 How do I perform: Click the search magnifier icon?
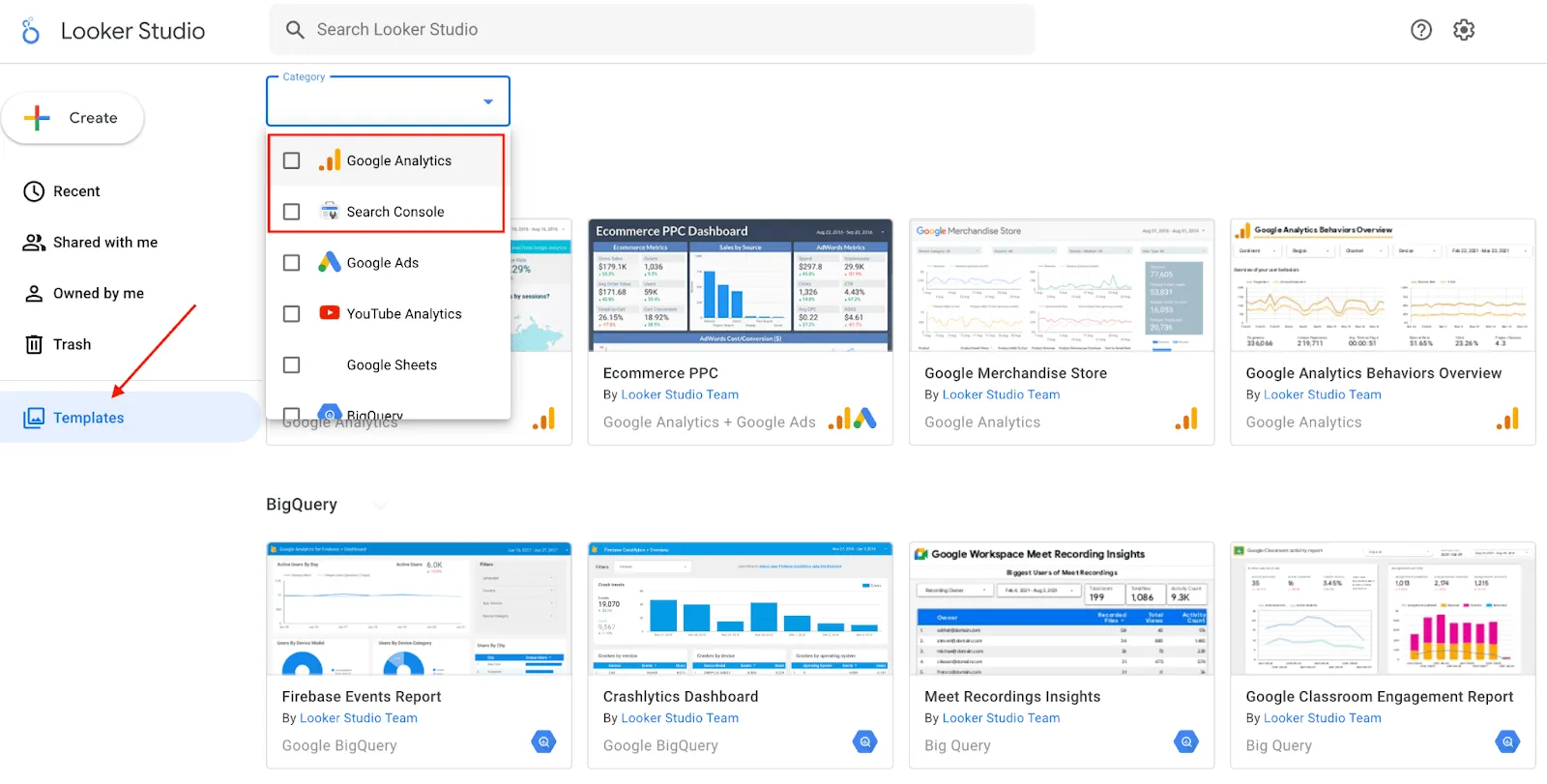[295, 30]
